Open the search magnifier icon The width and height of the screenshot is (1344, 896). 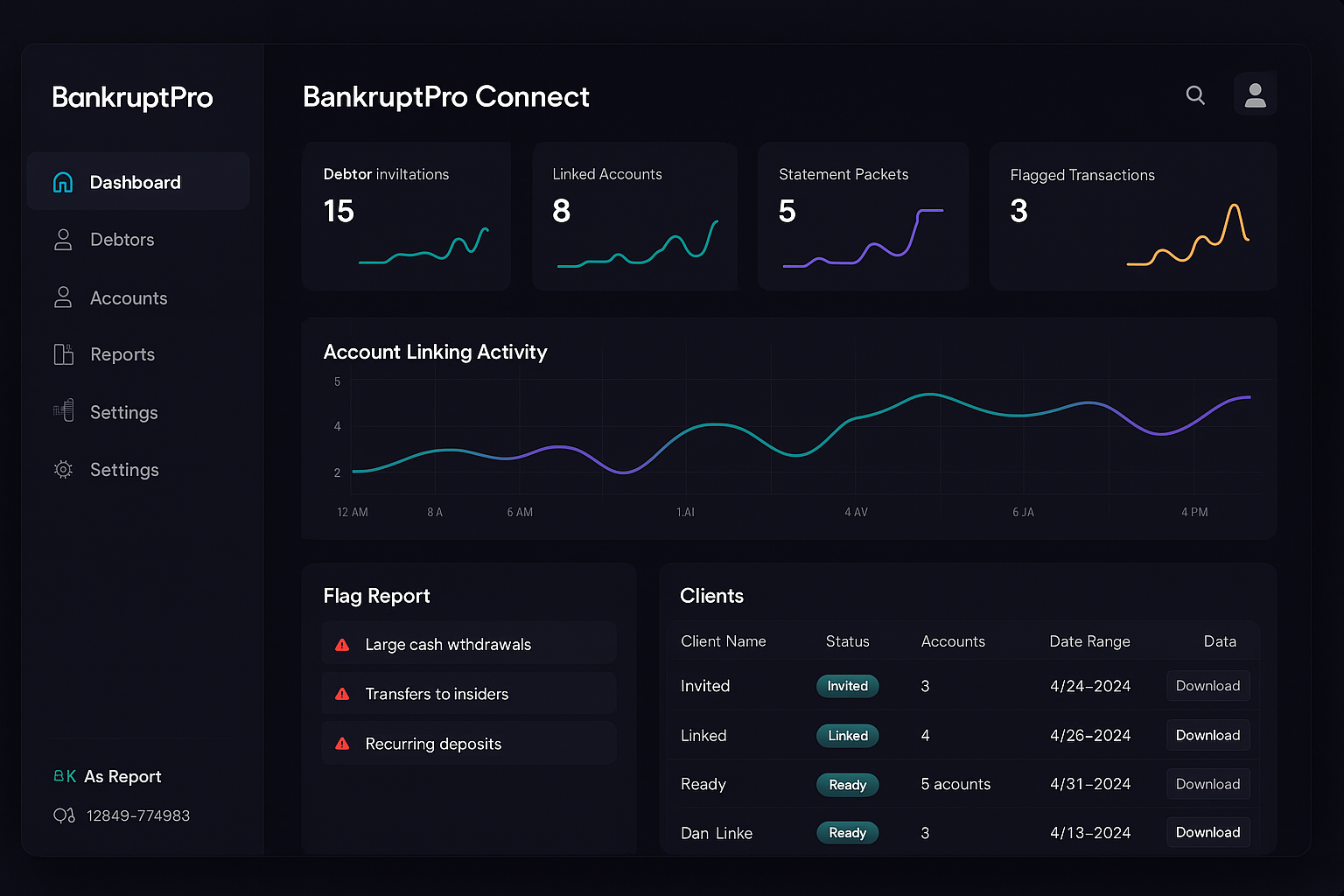(x=1195, y=95)
